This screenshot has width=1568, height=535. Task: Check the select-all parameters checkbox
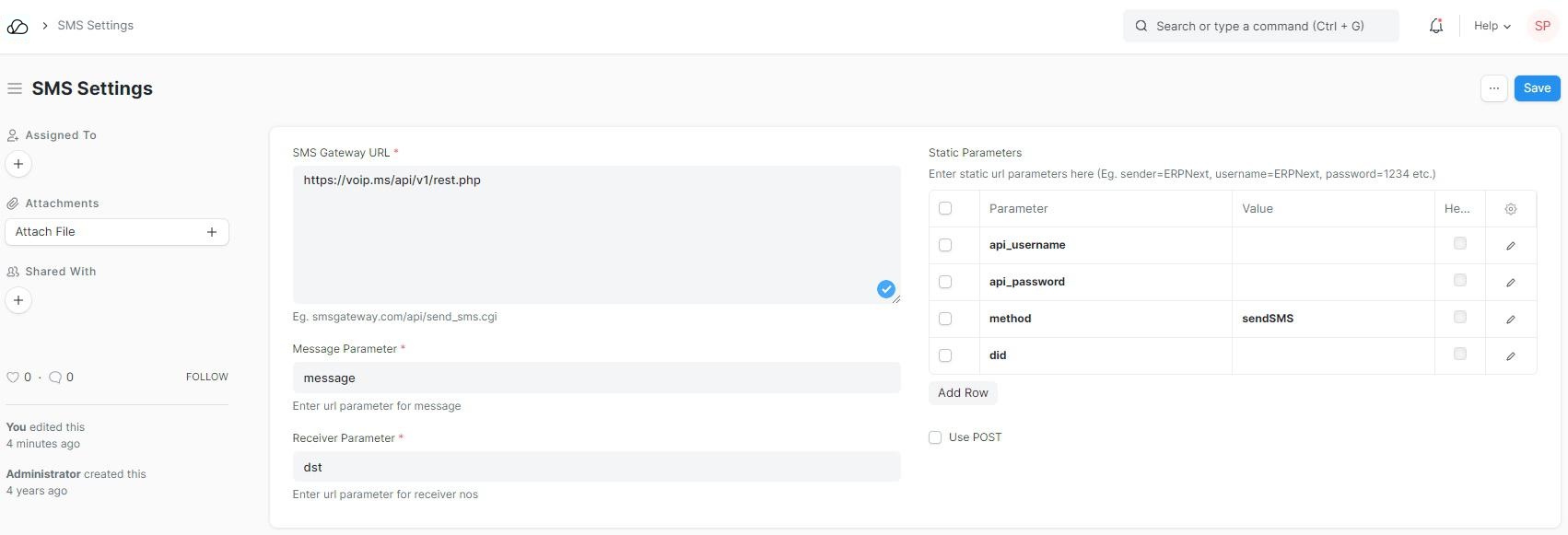point(944,208)
